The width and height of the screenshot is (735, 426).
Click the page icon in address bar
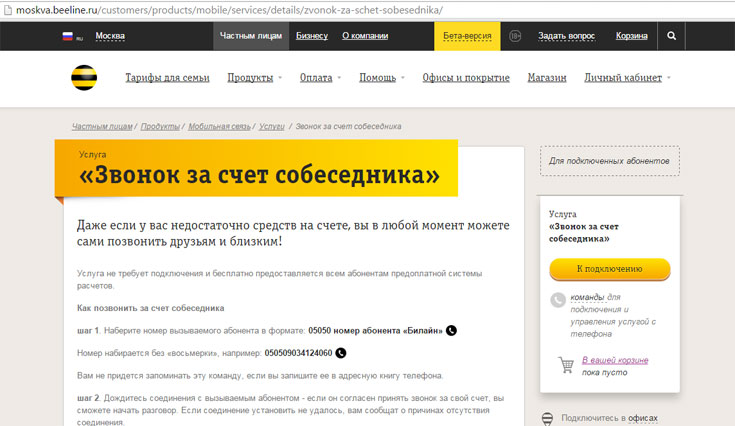7,10
